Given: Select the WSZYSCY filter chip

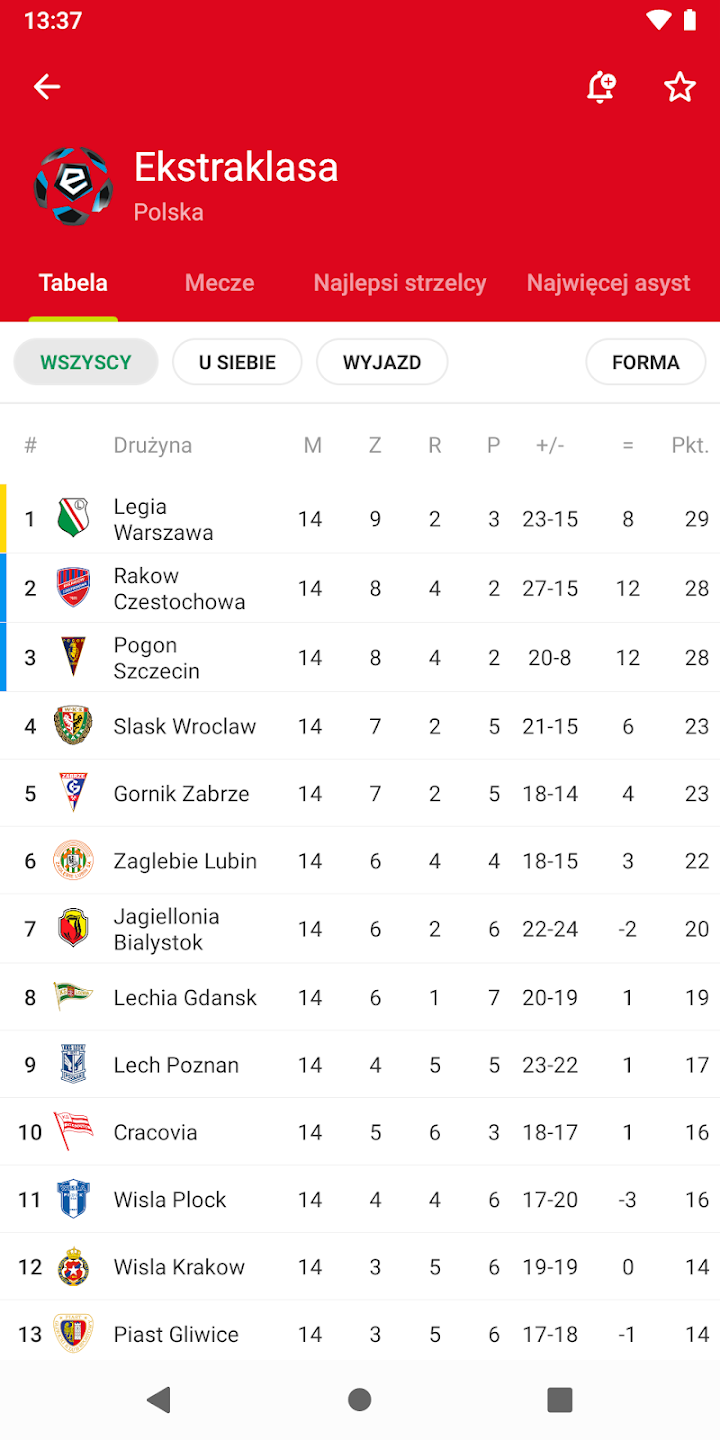Looking at the screenshot, I should coord(86,362).
